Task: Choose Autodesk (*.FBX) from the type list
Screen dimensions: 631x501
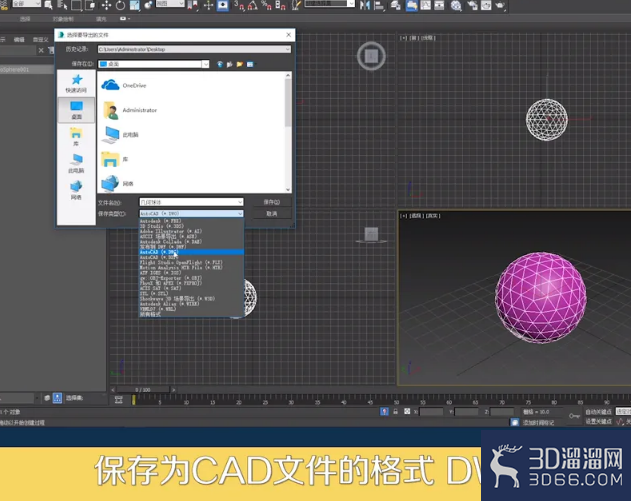Action: [x=191, y=221]
